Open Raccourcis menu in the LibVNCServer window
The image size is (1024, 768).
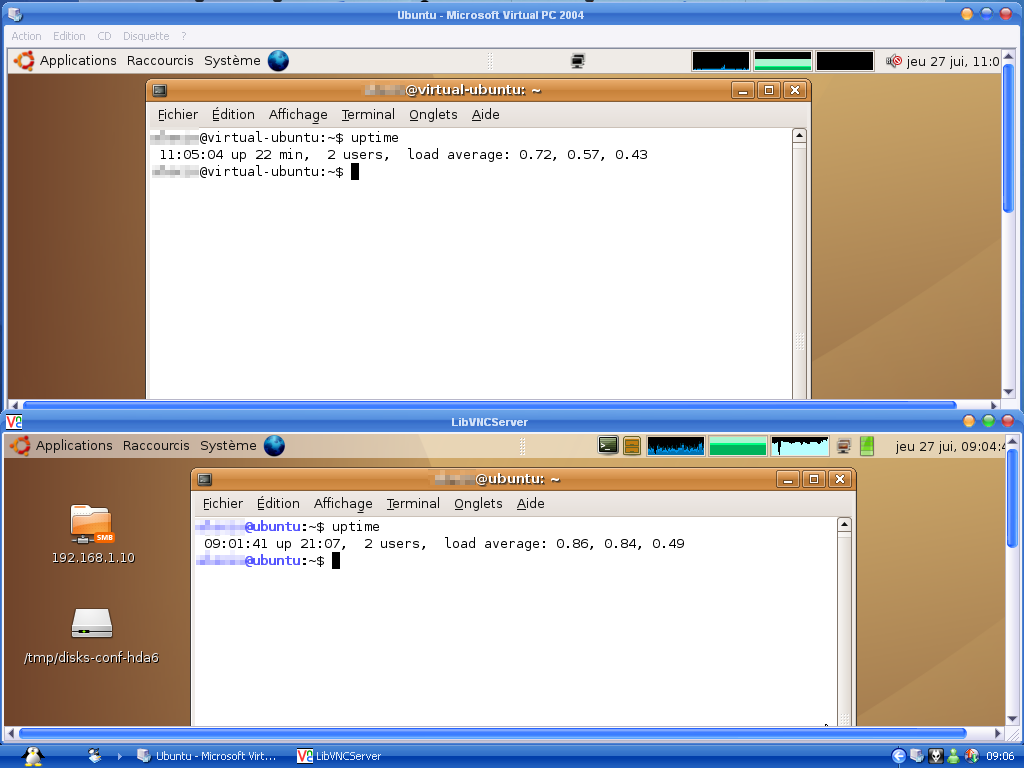coord(156,445)
